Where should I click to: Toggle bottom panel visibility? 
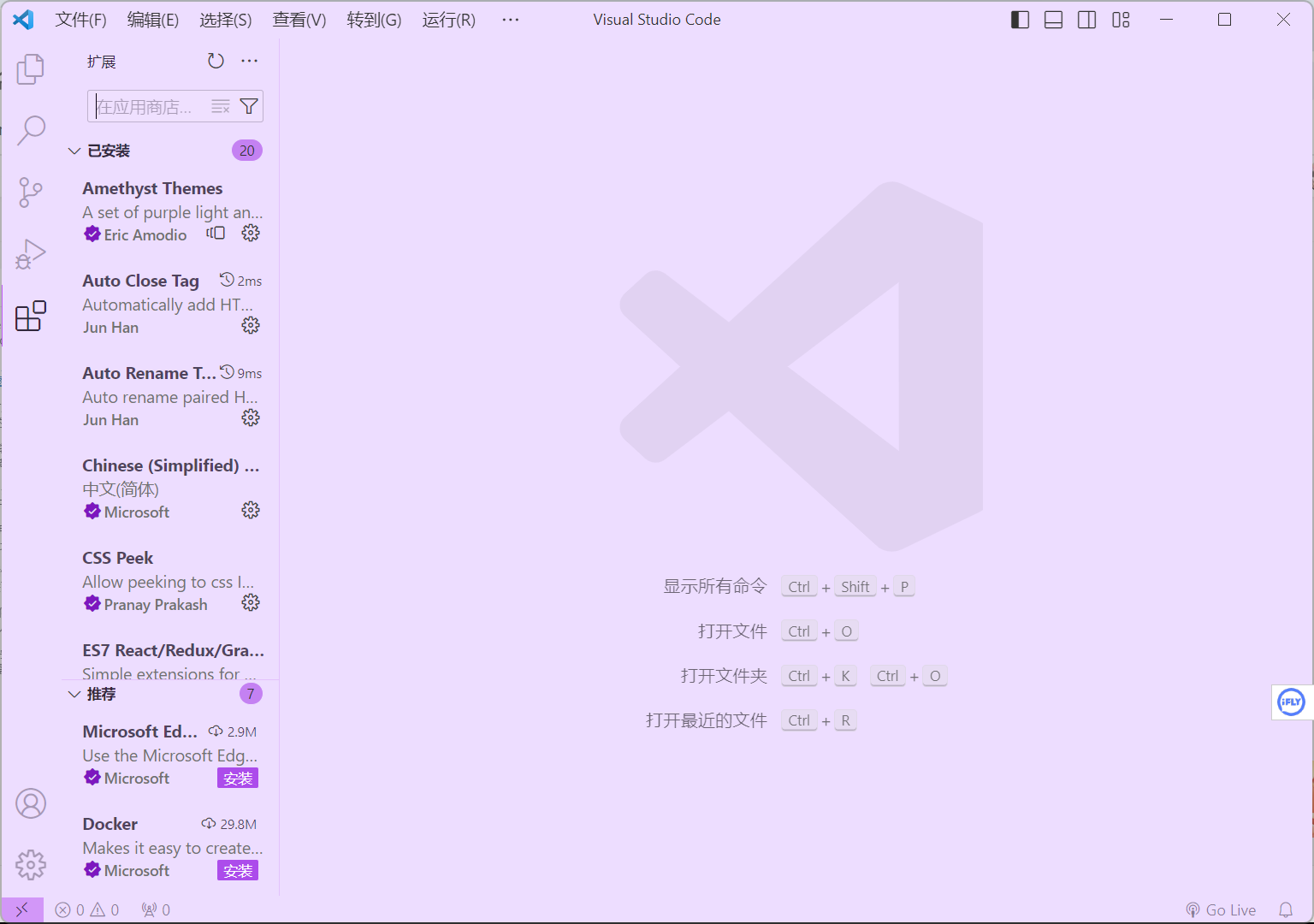pyautogui.click(x=1054, y=20)
